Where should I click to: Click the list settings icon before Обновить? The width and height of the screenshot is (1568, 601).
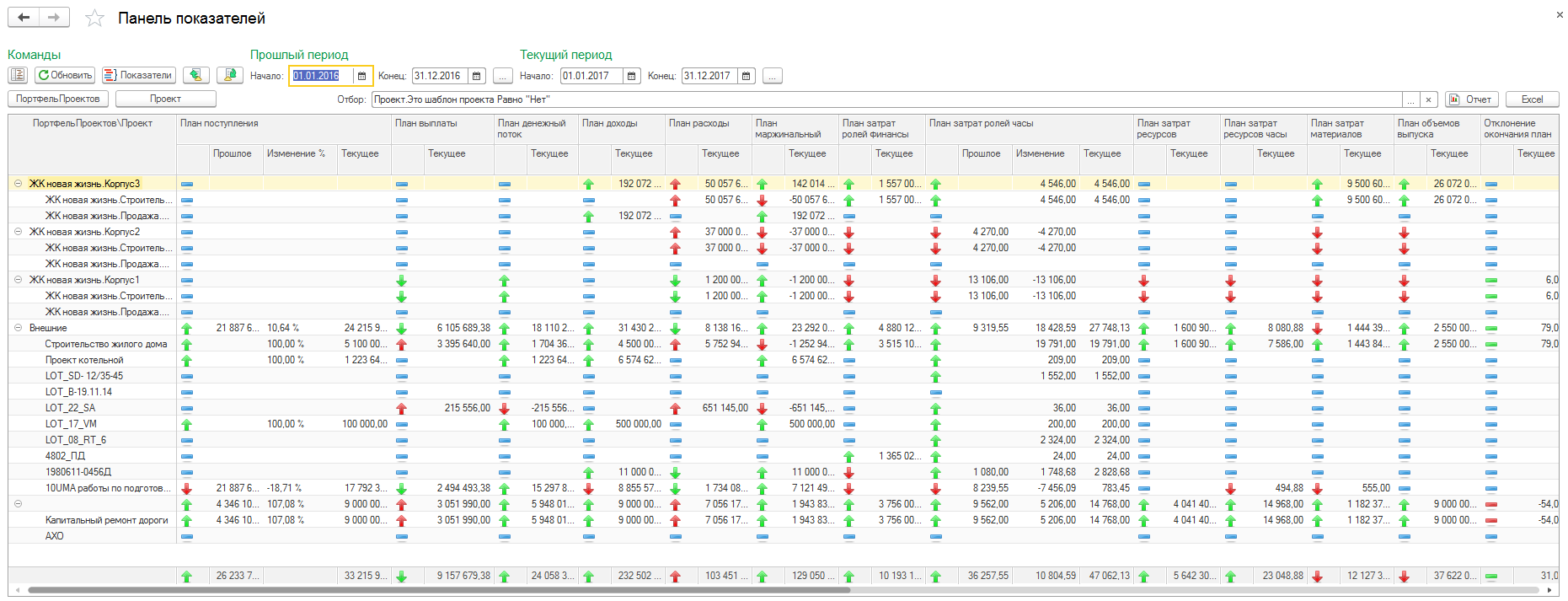click(x=18, y=75)
